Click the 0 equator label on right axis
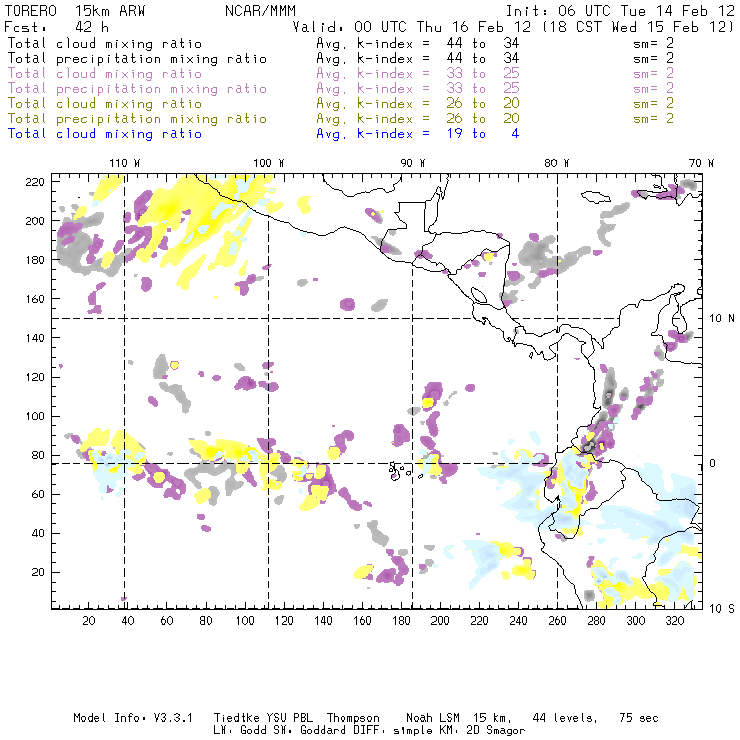The image size is (740, 740). pos(713,463)
